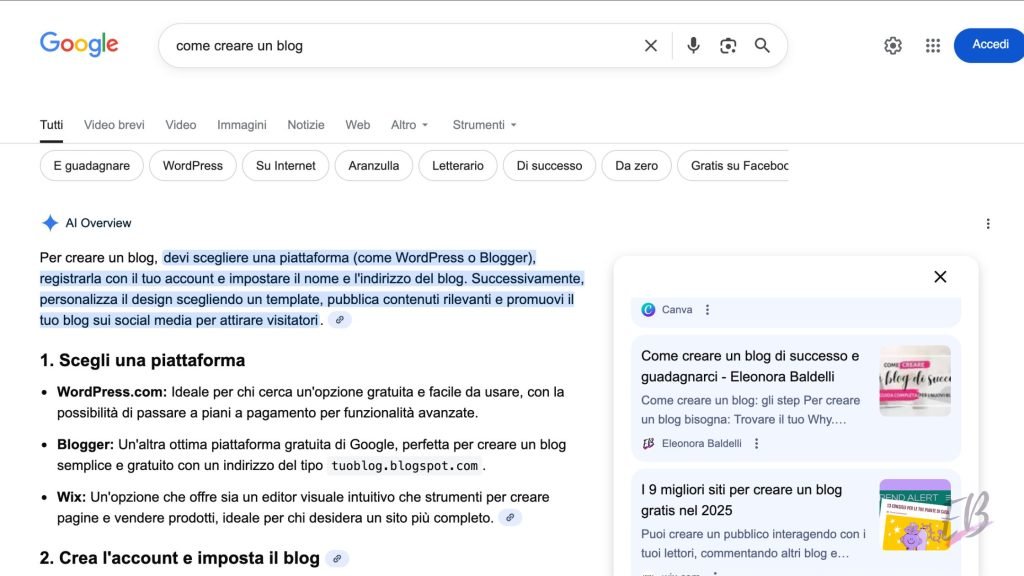Clear the search query with X icon
Screen dimensions: 1024x576
650,46
